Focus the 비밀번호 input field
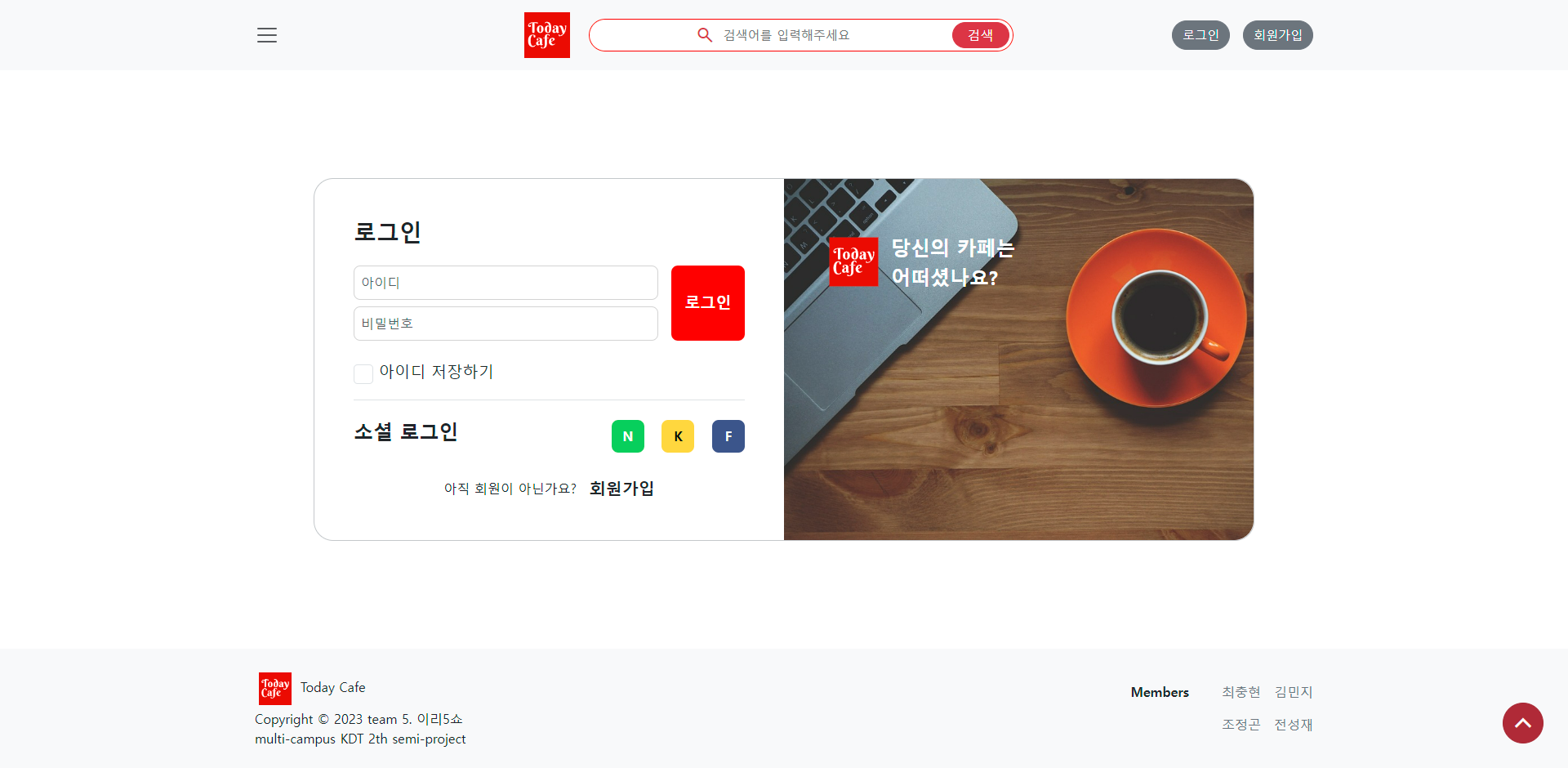The image size is (1568, 768). (506, 324)
